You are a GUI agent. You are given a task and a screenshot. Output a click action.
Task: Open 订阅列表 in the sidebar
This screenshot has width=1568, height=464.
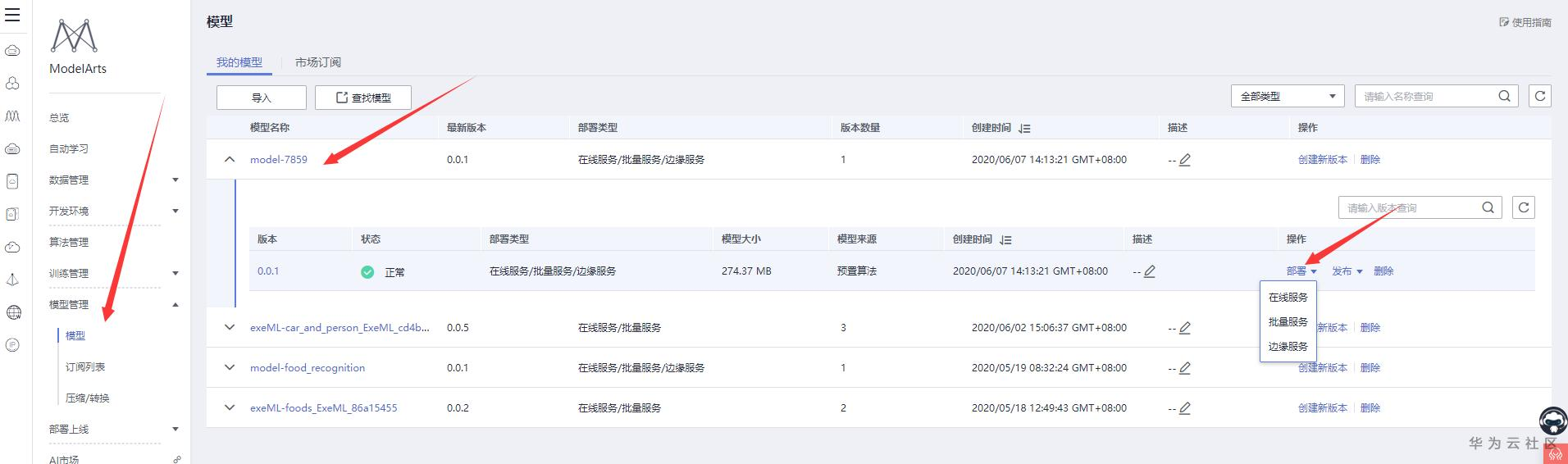[85, 367]
